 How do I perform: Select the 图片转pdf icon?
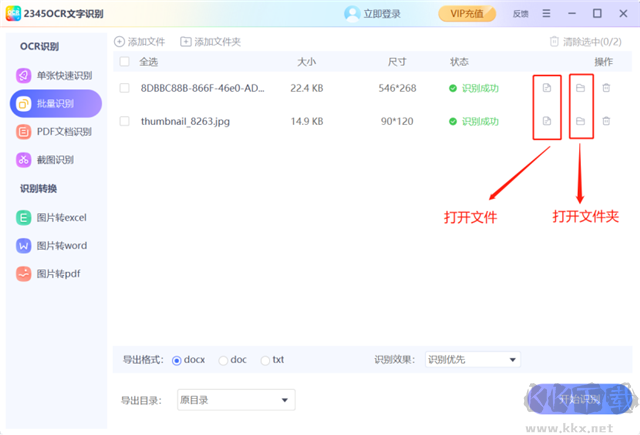23,273
